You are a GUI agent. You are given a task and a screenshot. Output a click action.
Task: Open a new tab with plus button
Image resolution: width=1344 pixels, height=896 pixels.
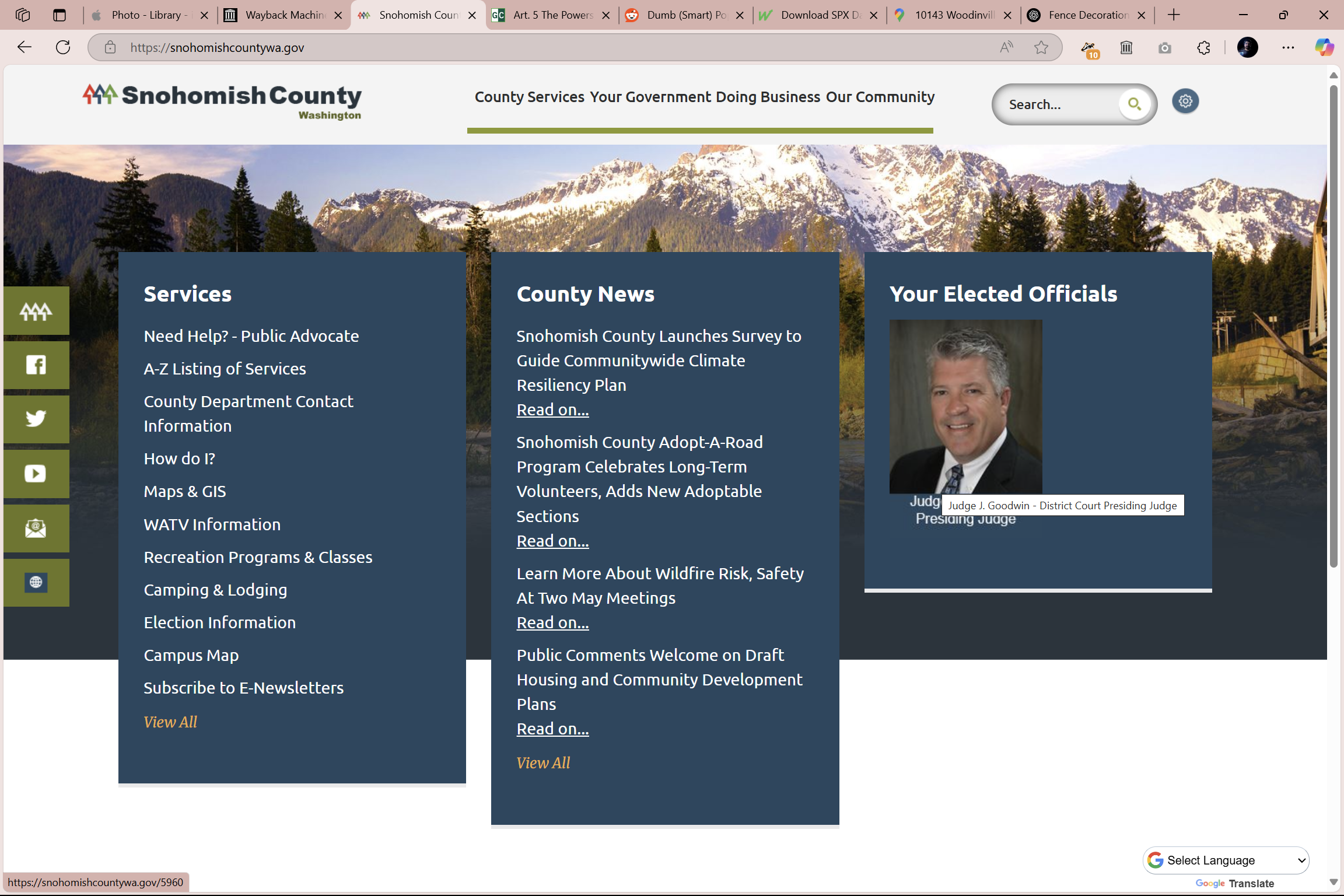(x=1174, y=15)
